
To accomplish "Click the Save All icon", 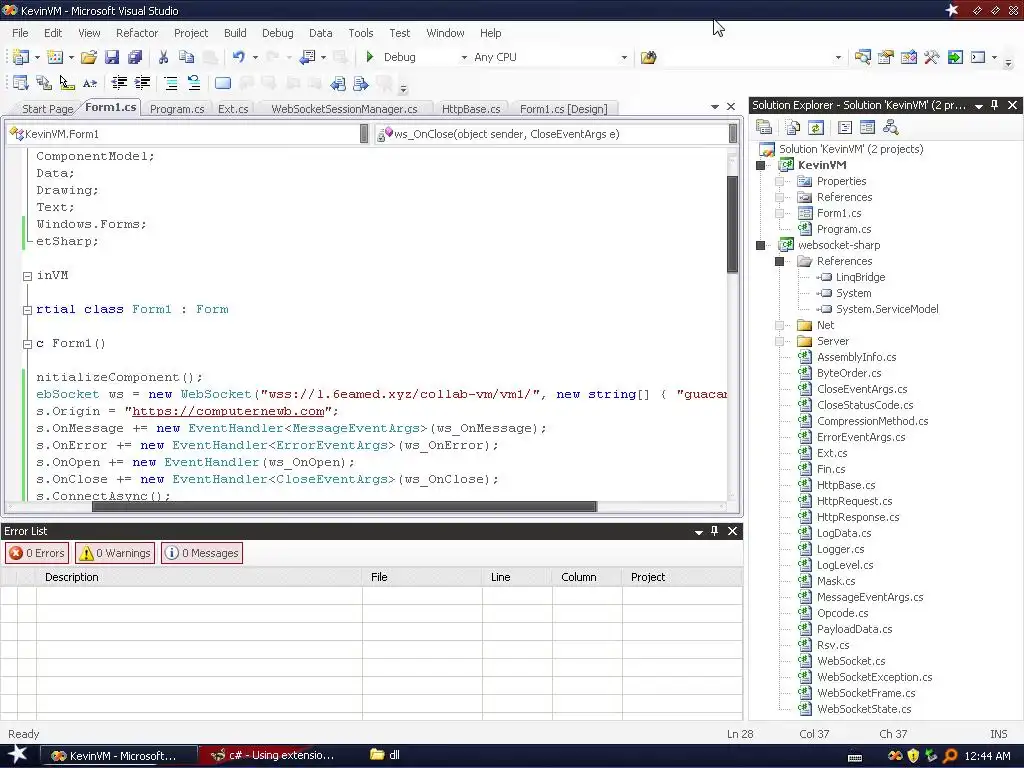I will point(135,57).
